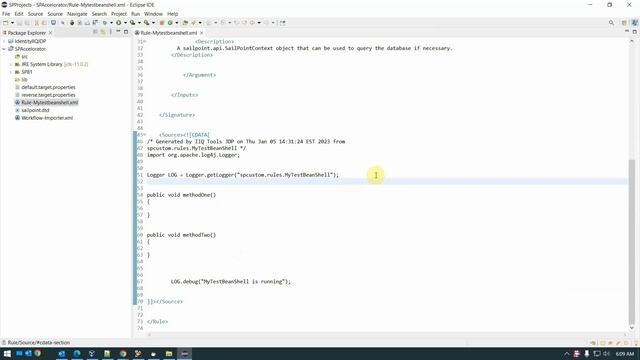Screen dimensions: 640x360
Task: Click the text 'public void methodTwo()'
Action: 181,235
